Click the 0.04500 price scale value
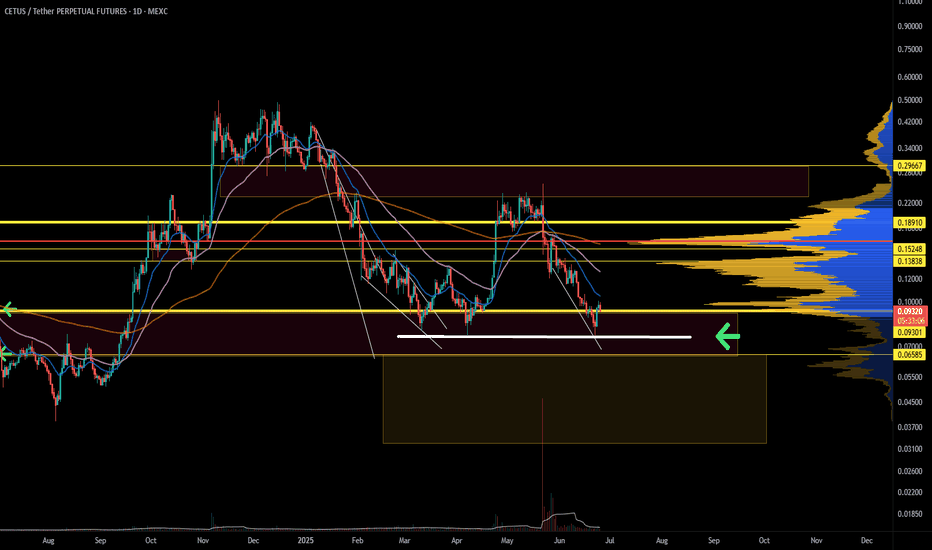The width and height of the screenshot is (932, 550). [910, 402]
